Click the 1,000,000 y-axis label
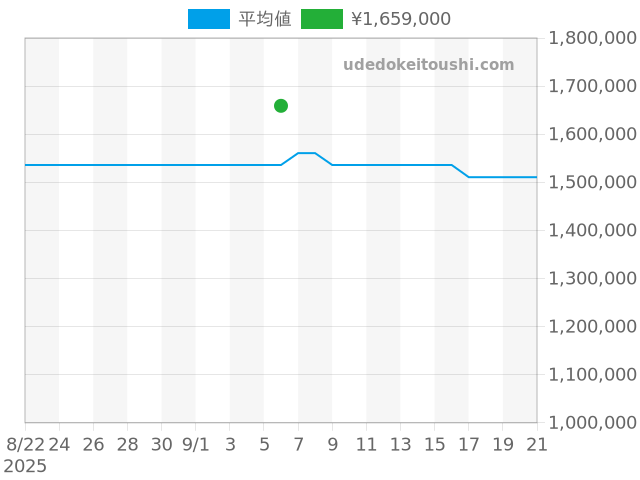640x480 pixels. (592, 422)
